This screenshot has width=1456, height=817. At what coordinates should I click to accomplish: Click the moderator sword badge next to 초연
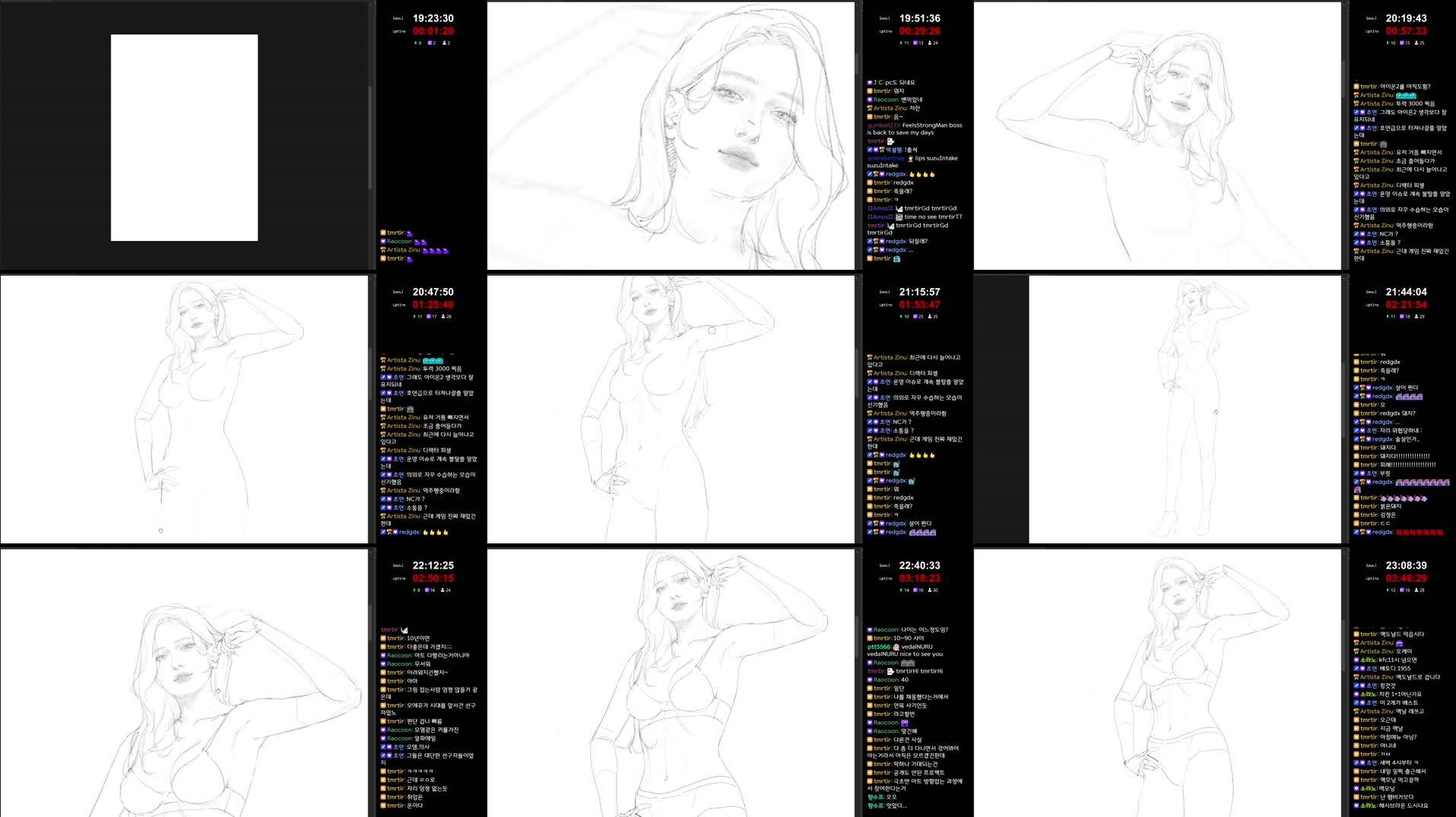tap(1356, 668)
